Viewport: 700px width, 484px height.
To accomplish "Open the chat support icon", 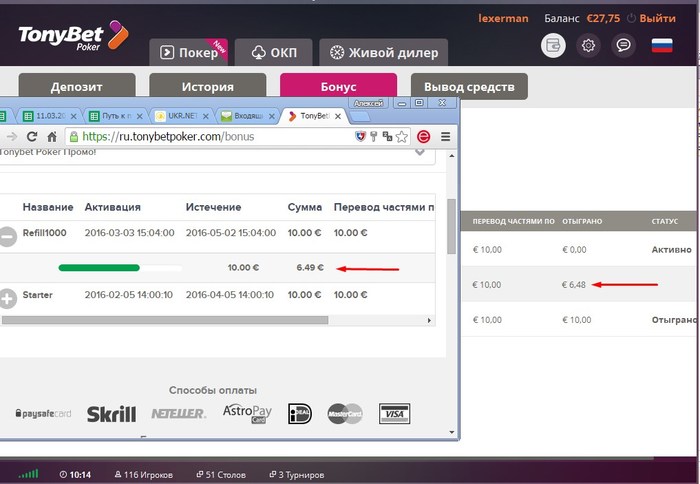I will [623, 45].
